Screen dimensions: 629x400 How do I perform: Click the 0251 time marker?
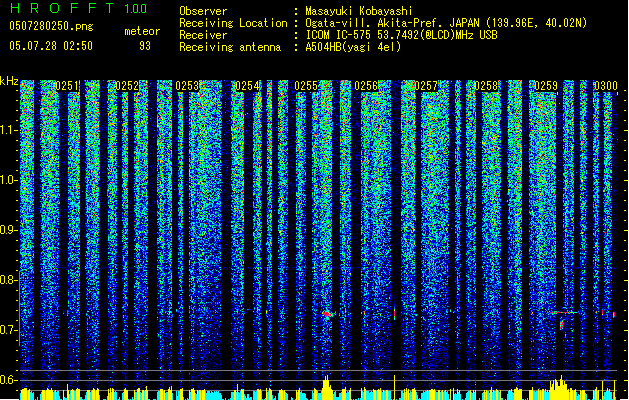pyautogui.click(x=67, y=86)
